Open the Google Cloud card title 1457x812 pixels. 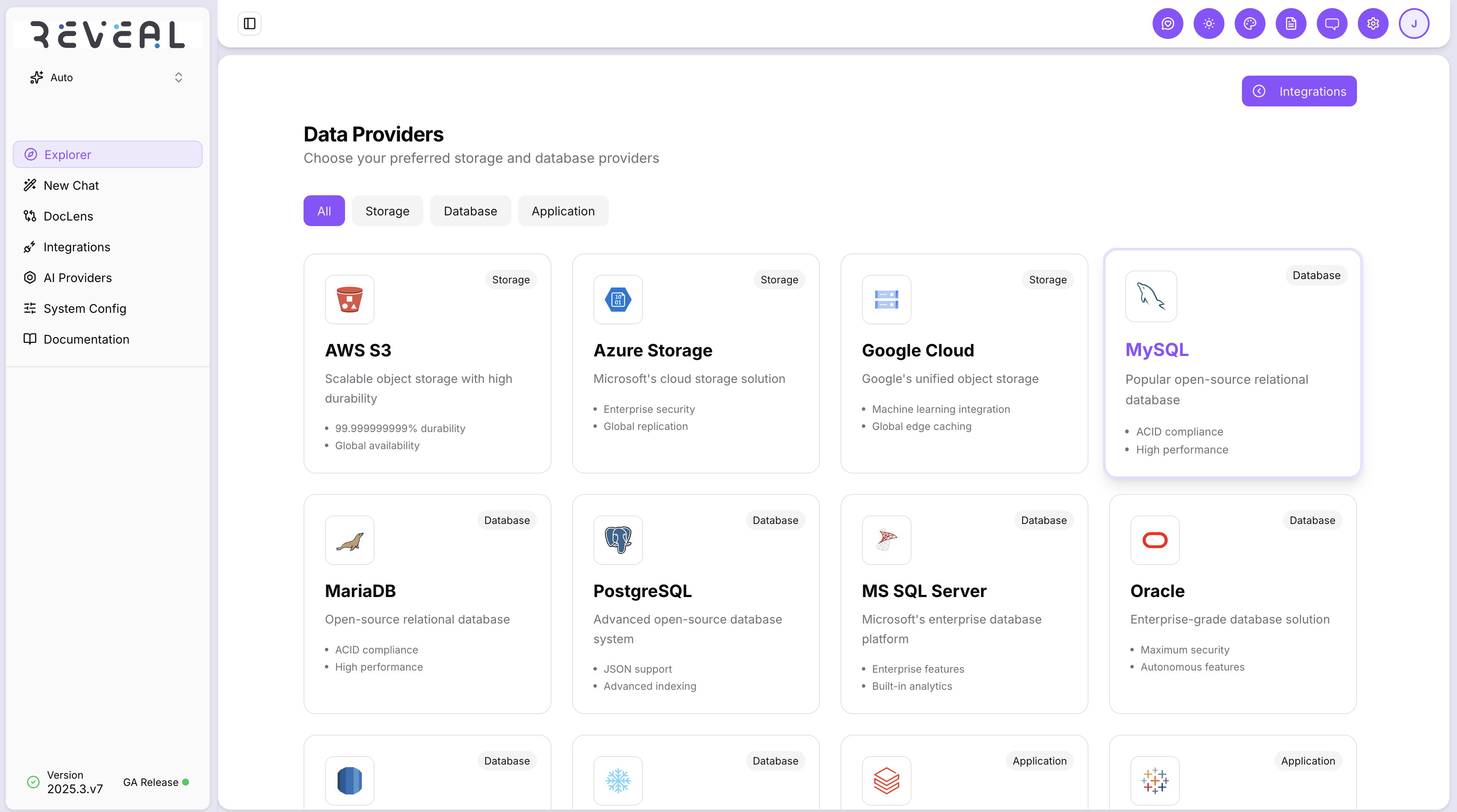tap(918, 350)
